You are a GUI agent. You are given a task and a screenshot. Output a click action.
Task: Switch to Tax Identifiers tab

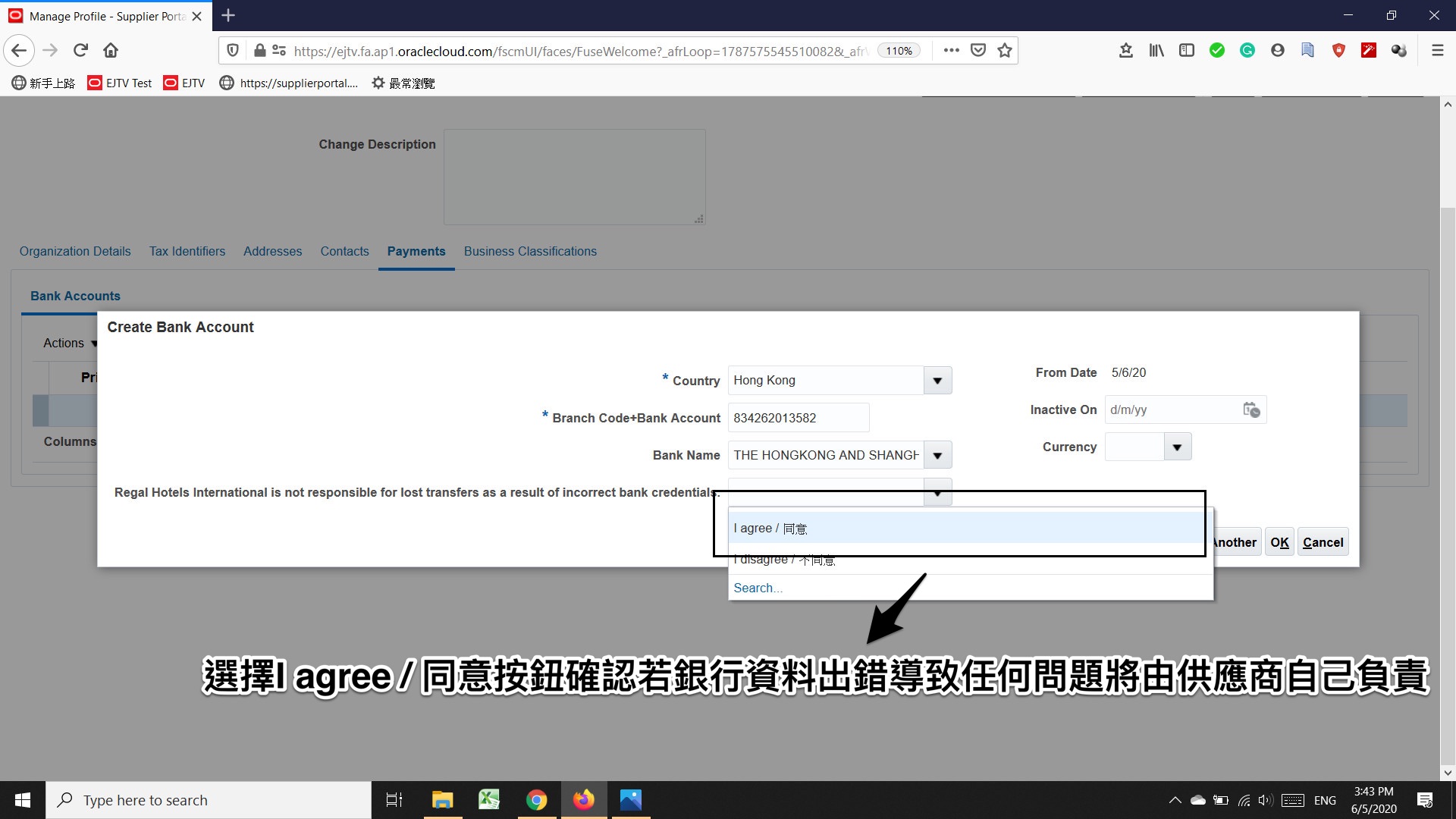tap(187, 252)
